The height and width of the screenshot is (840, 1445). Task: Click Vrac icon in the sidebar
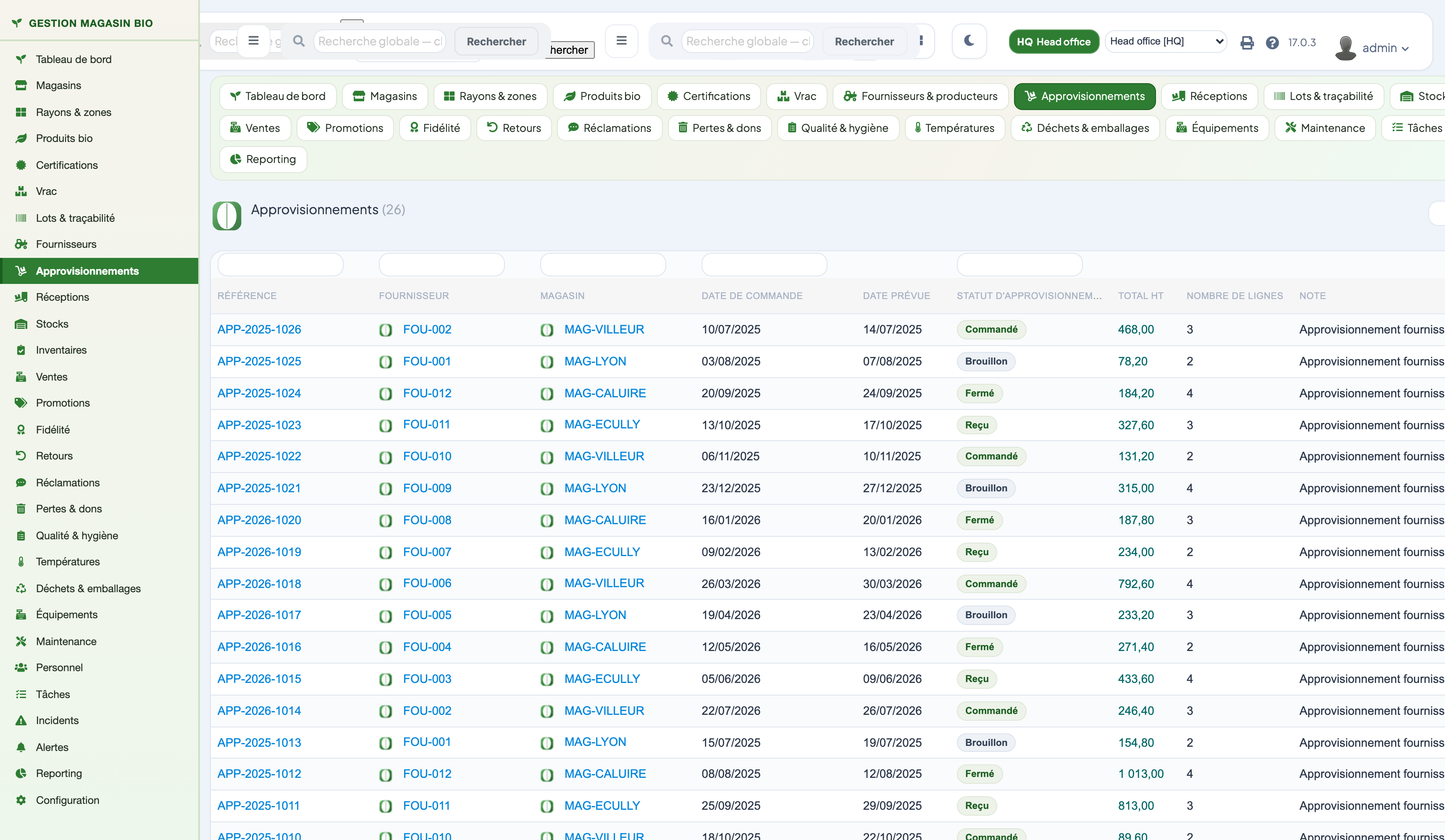[x=21, y=191]
